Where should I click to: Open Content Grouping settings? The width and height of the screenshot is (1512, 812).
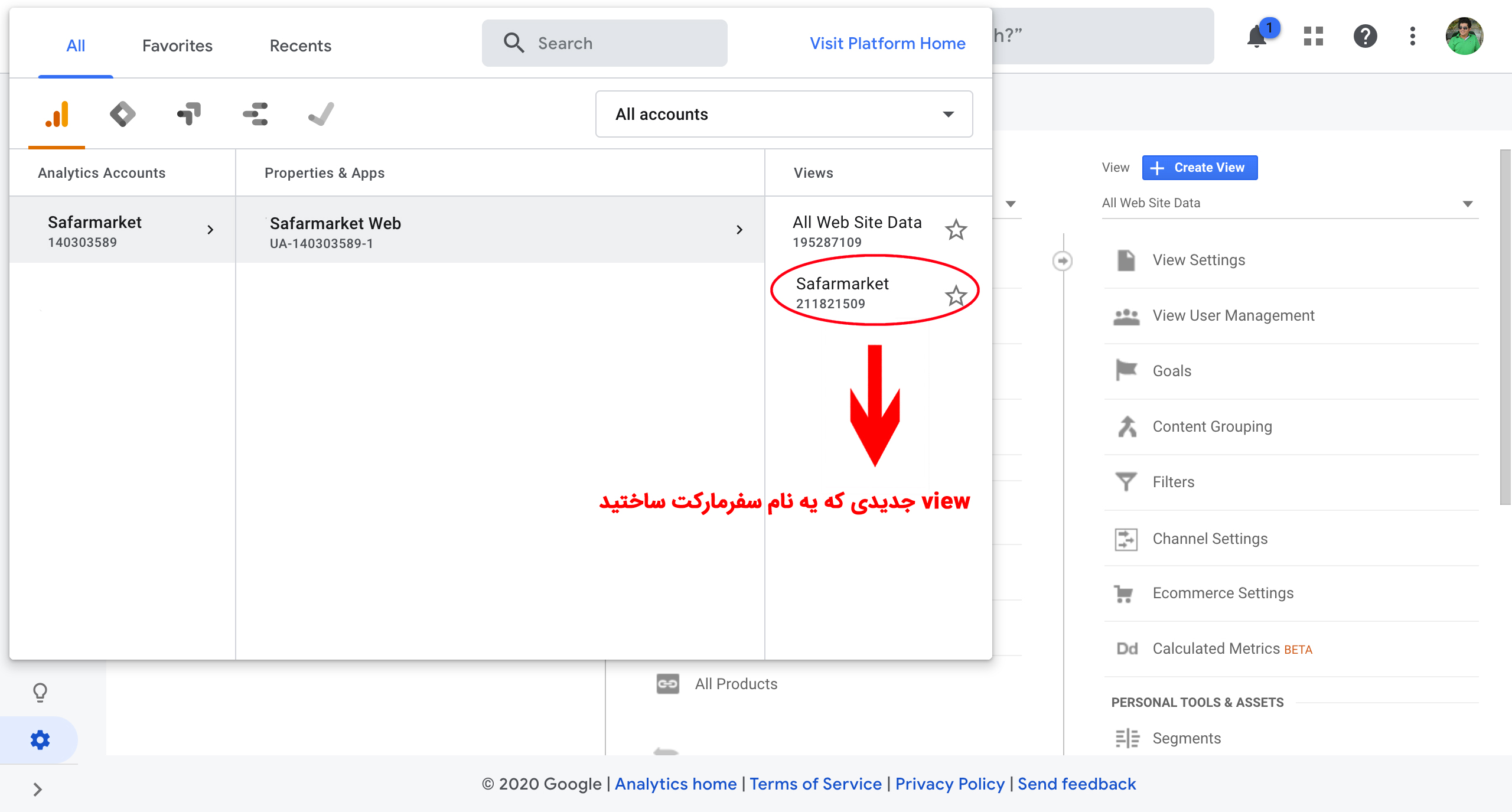click(x=1212, y=426)
